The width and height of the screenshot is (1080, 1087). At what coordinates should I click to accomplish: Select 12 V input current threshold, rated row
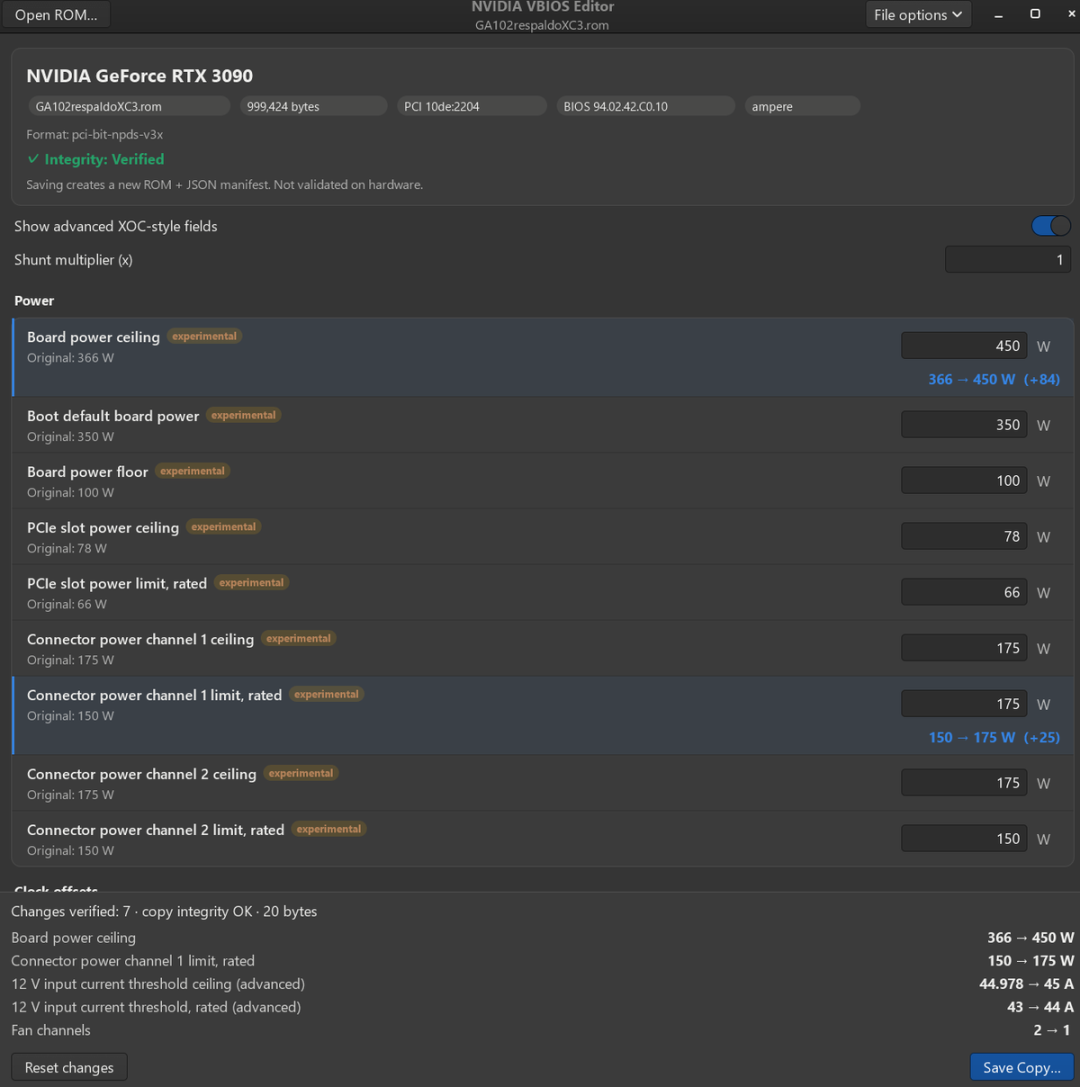click(542, 1007)
